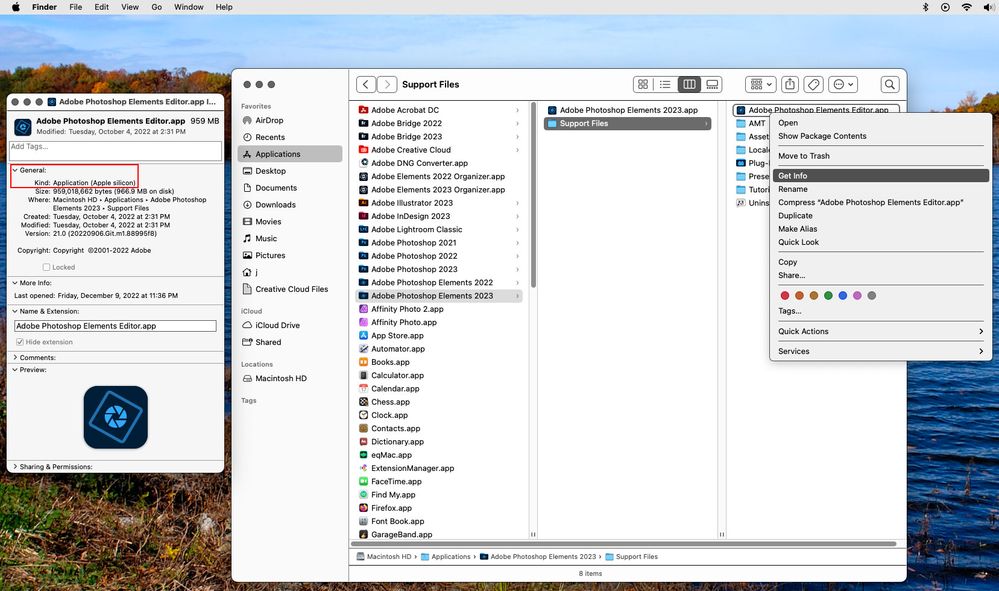Open the Go menu
This screenshot has width=999, height=591.
tap(157, 7)
